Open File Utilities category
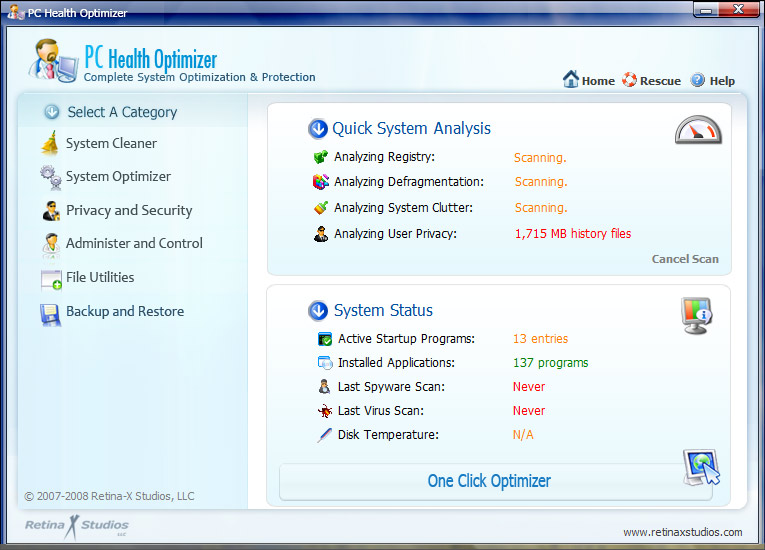This screenshot has width=765, height=550. [100, 277]
